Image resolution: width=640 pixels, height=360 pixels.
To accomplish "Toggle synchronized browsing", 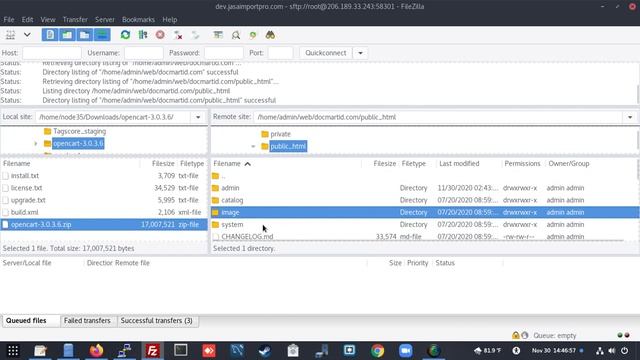I will coord(253,35).
